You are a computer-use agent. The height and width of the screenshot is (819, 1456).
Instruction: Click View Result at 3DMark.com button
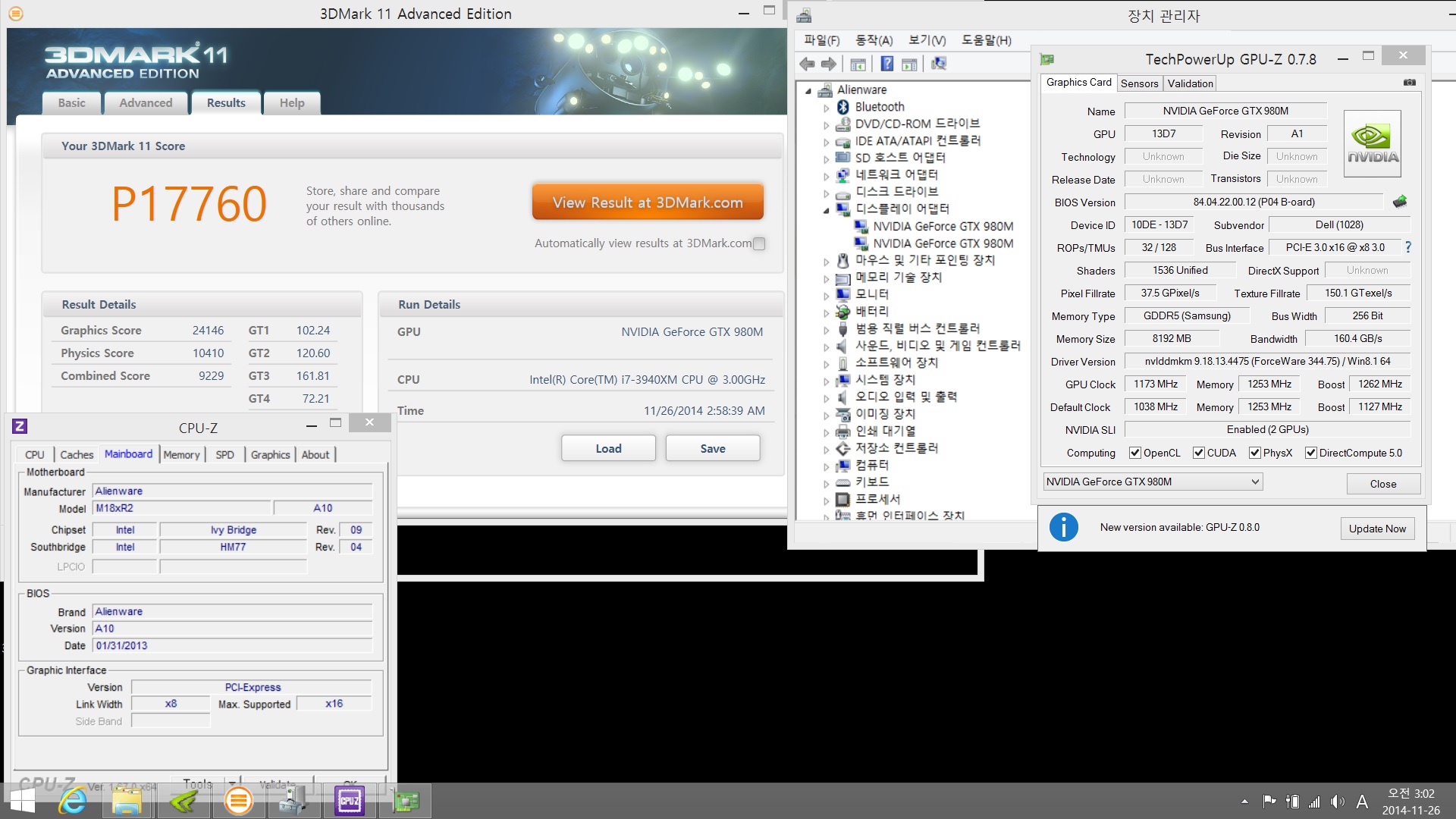tap(648, 202)
